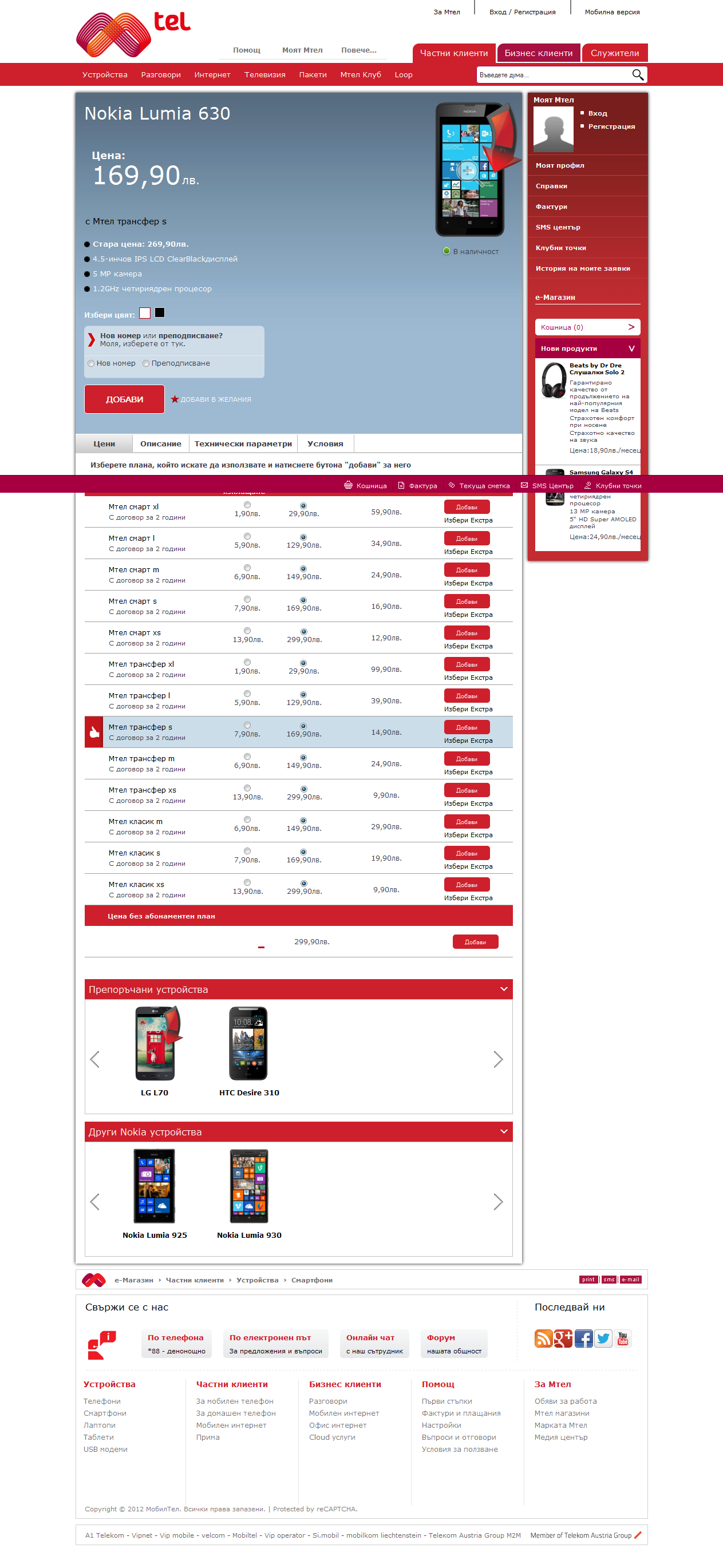Screen dimensions: 723x1568
Task: Focus the 'Въведете дума' search field
Action: [x=552, y=75]
